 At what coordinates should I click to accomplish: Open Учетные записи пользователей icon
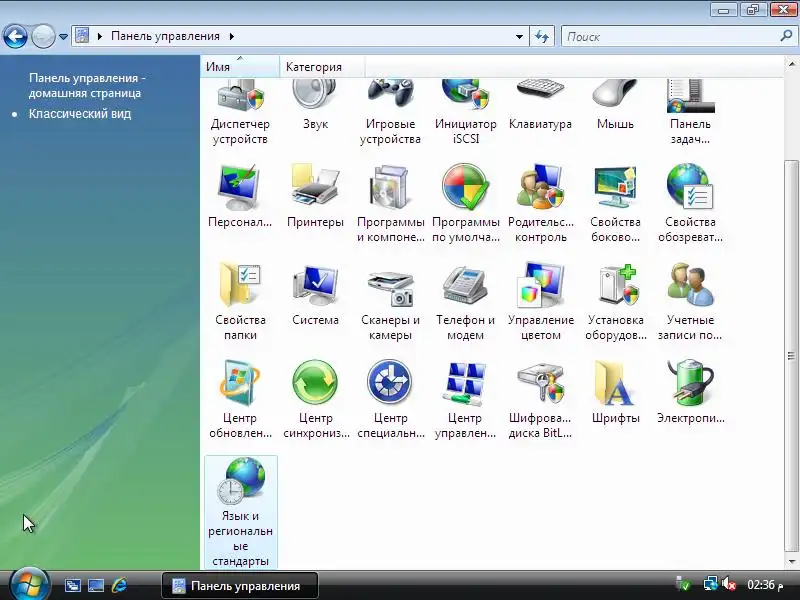[x=690, y=285]
